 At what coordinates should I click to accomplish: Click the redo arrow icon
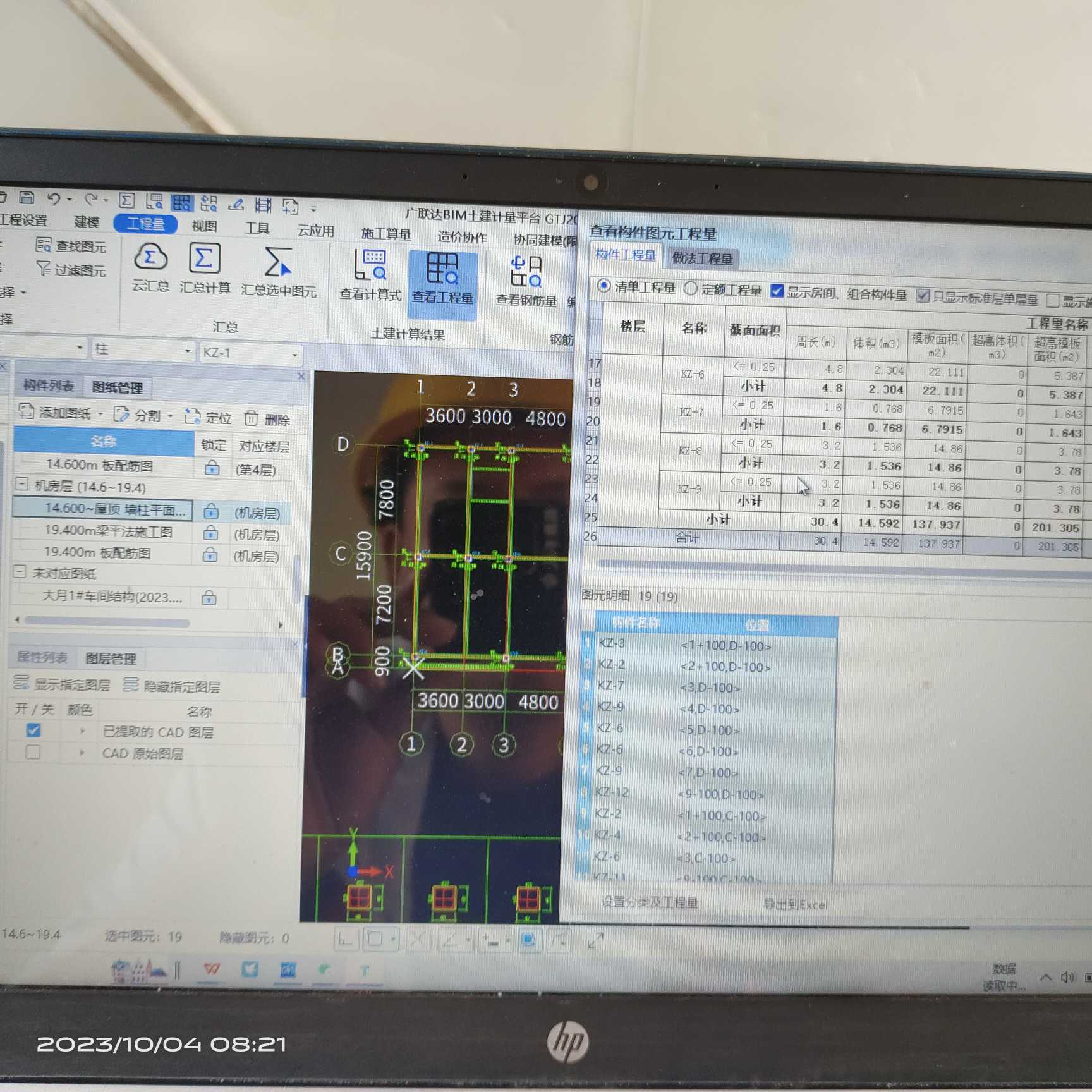pos(91,200)
